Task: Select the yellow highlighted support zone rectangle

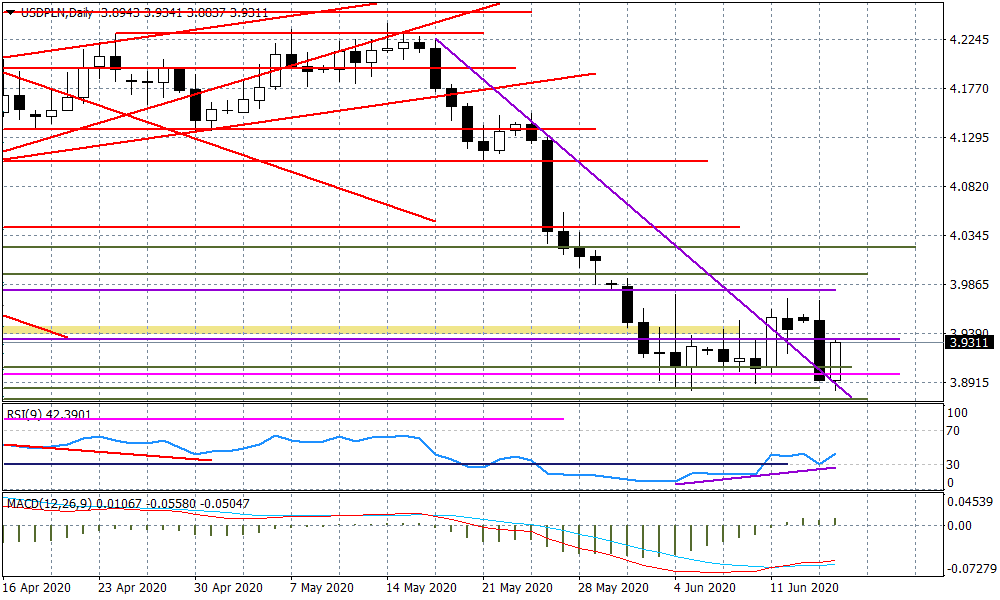Action: (x=371, y=330)
